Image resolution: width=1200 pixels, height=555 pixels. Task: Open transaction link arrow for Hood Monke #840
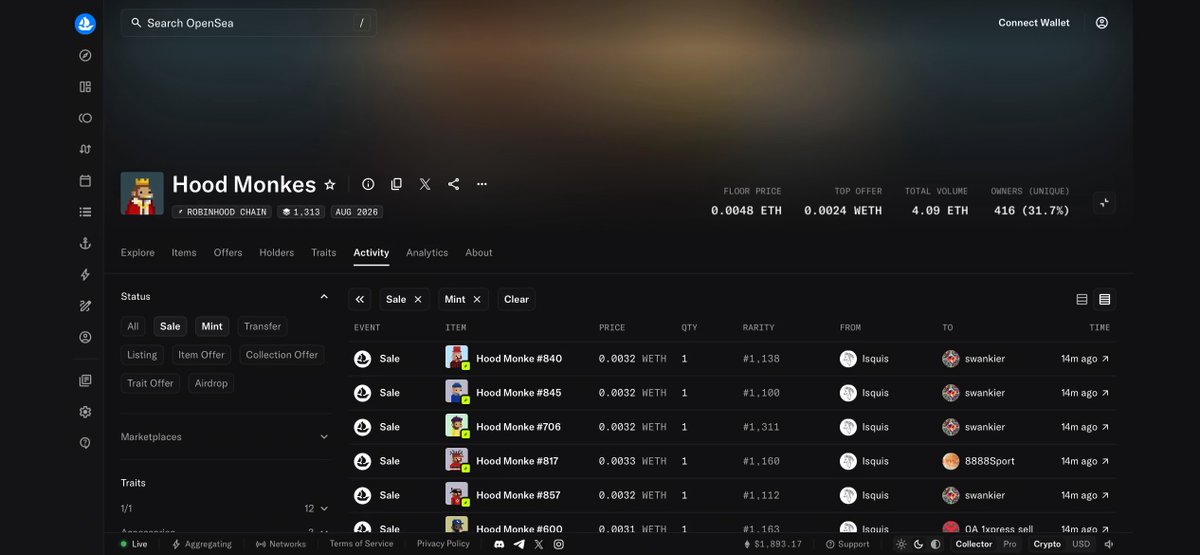tap(1105, 359)
